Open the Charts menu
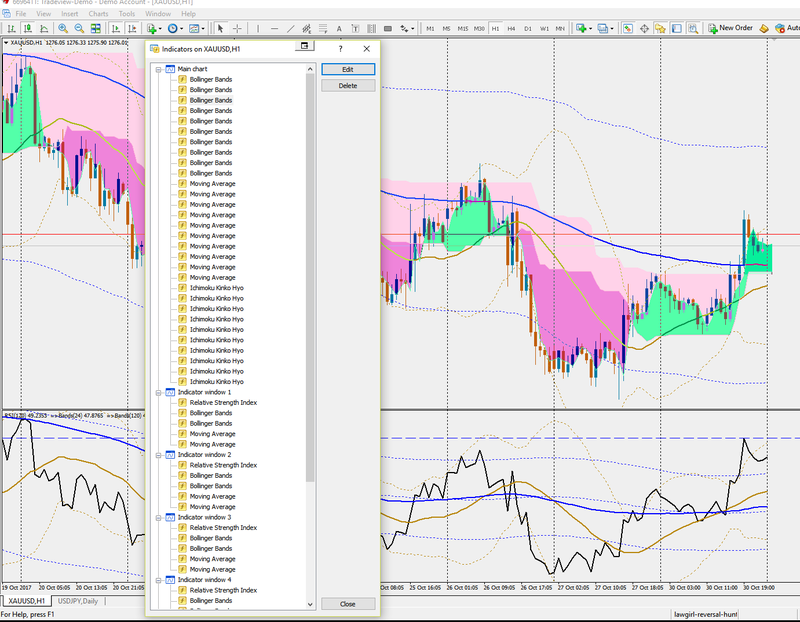Image resolution: width=800 pixels, height=622 pixels. pos(98,14)
